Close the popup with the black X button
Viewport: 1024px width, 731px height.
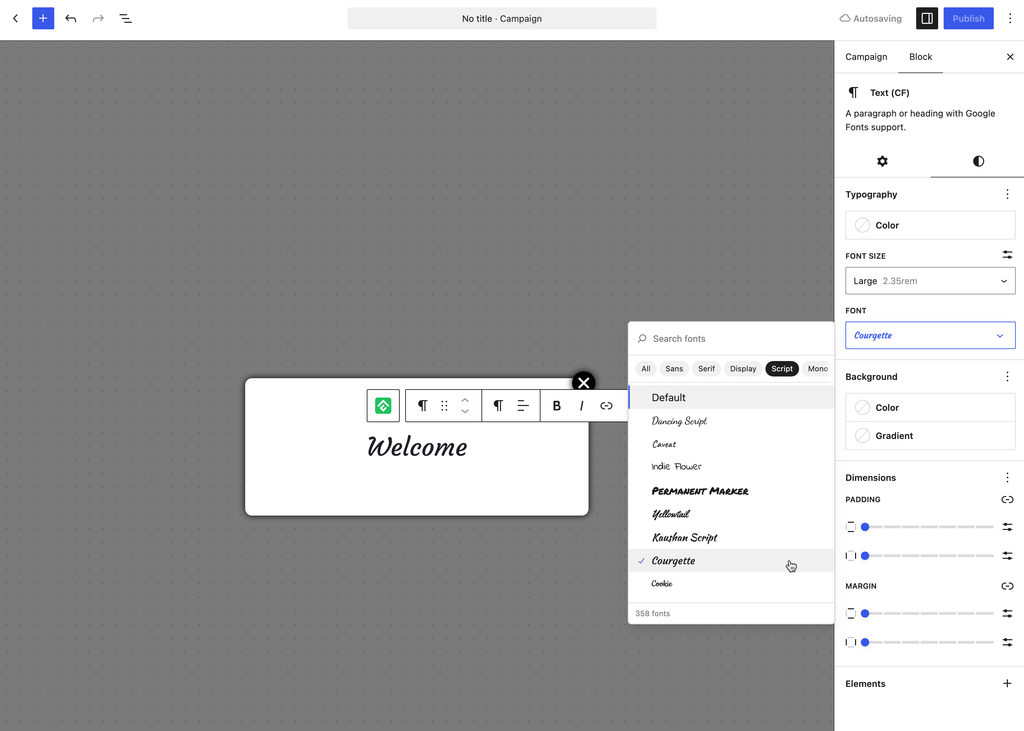pos(584,383)
